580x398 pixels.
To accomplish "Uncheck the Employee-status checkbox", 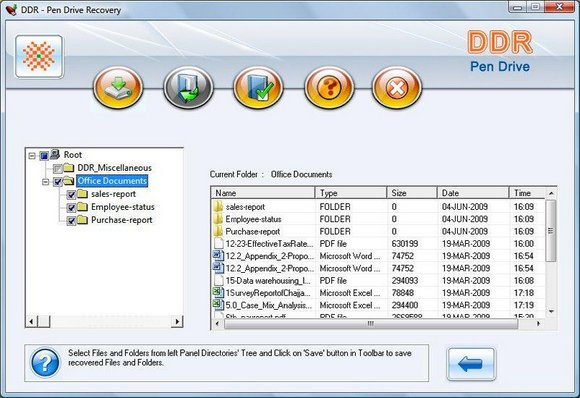I will tap(71, 208).
